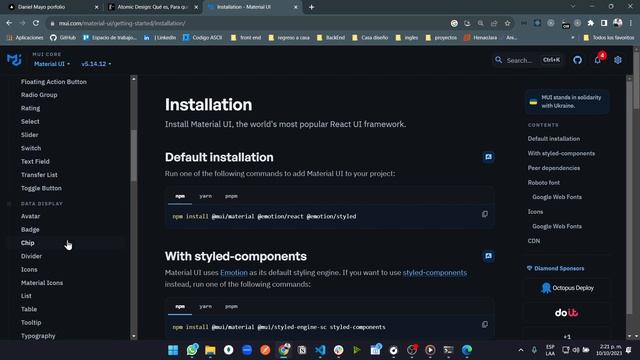The image size is (640, 360).
Task: Select the npm tab under With styled-components
Action: click(180, 307)
